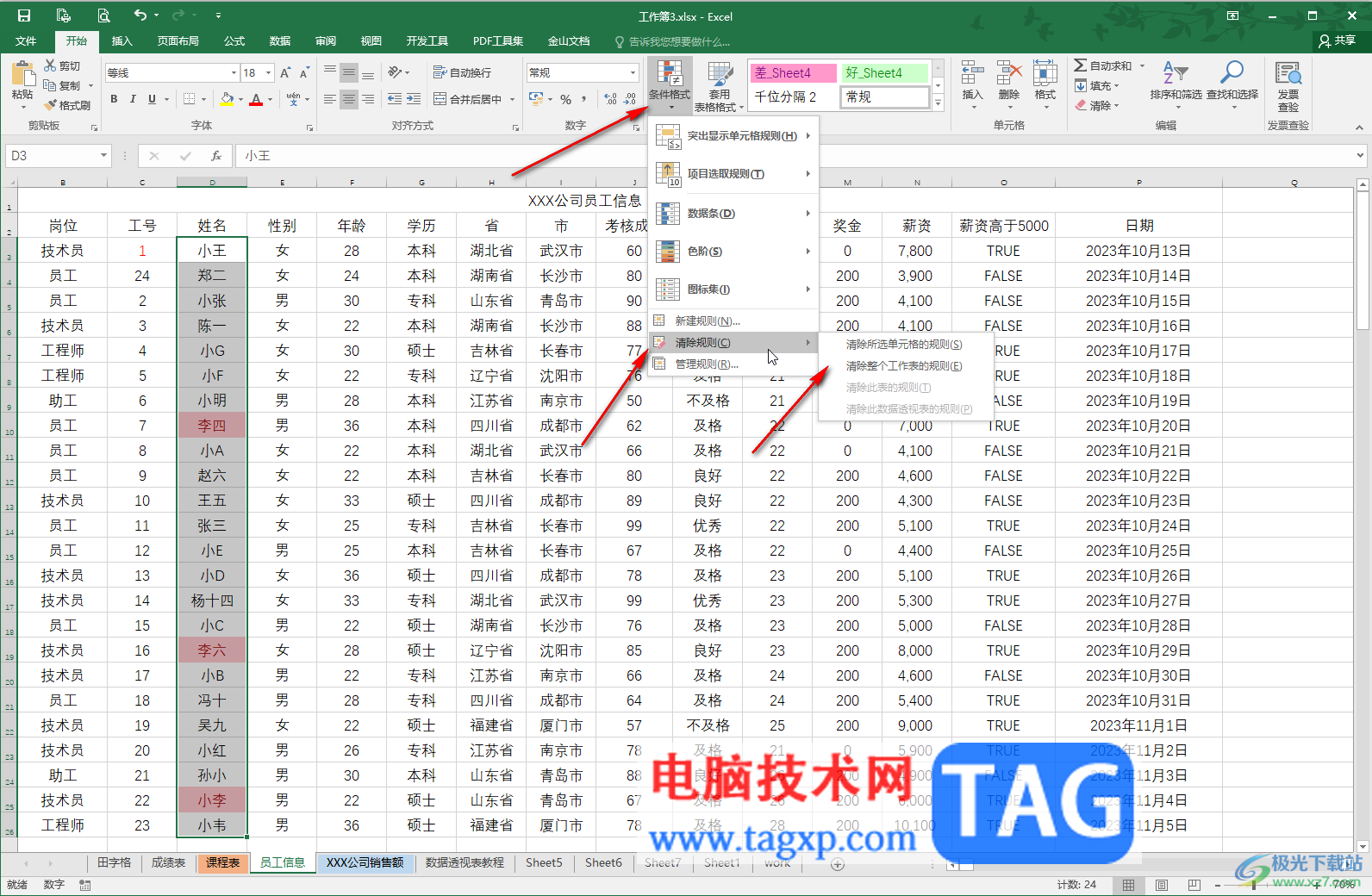1372x896 pixels.
Task: Switch to the 成绩表 sheet tab
Action: tap(168, 863)
